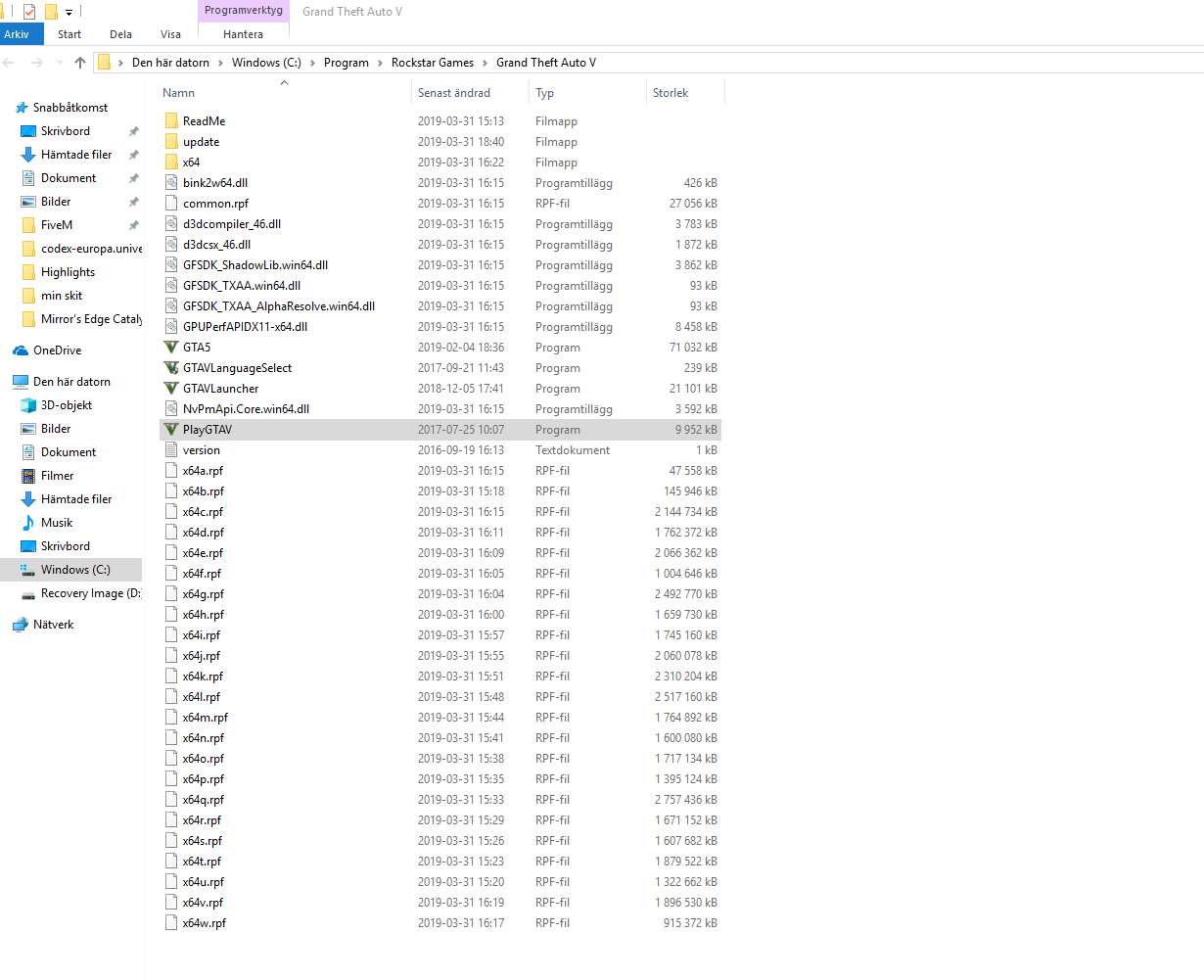Screen dimensions: 1204x980
Task: Click the OneDrive cloud icon
Action: pos(20,350)
